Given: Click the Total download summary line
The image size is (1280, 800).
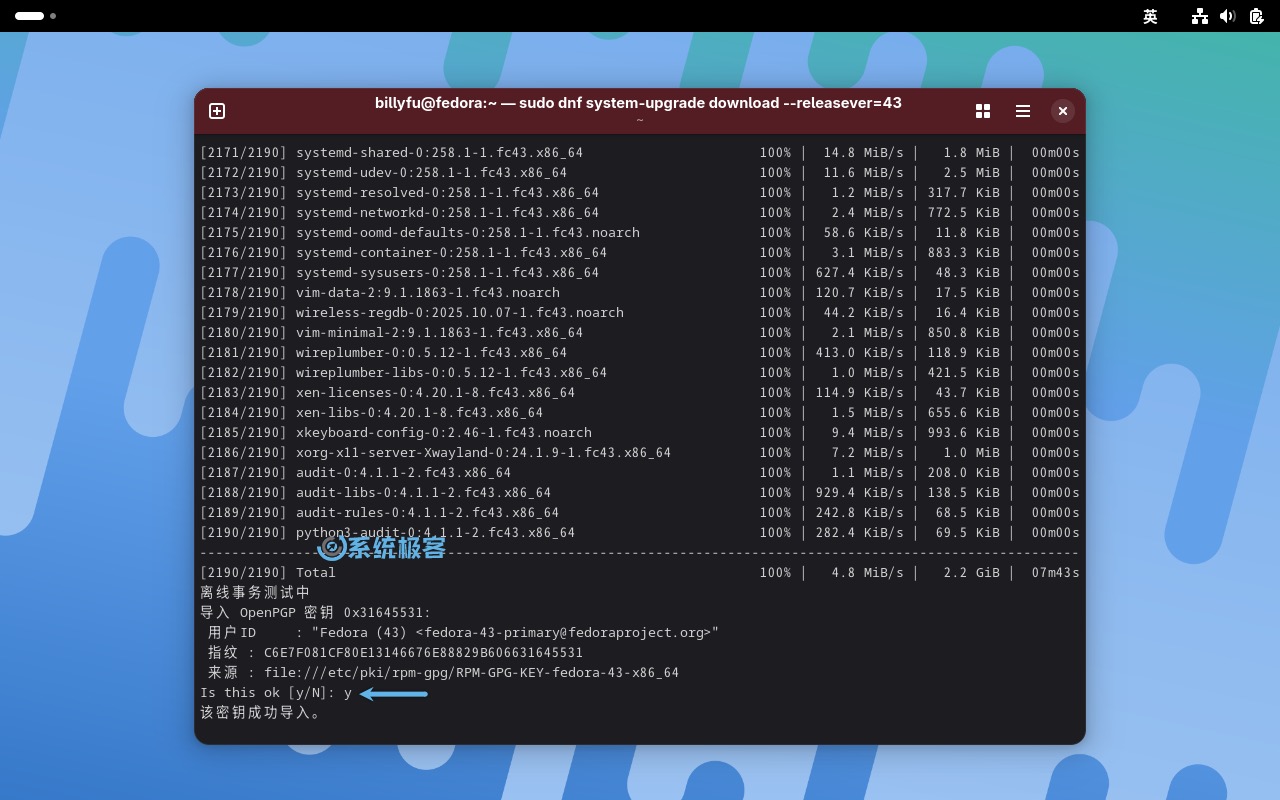Looking at the screenshot, I should (316, 573).
